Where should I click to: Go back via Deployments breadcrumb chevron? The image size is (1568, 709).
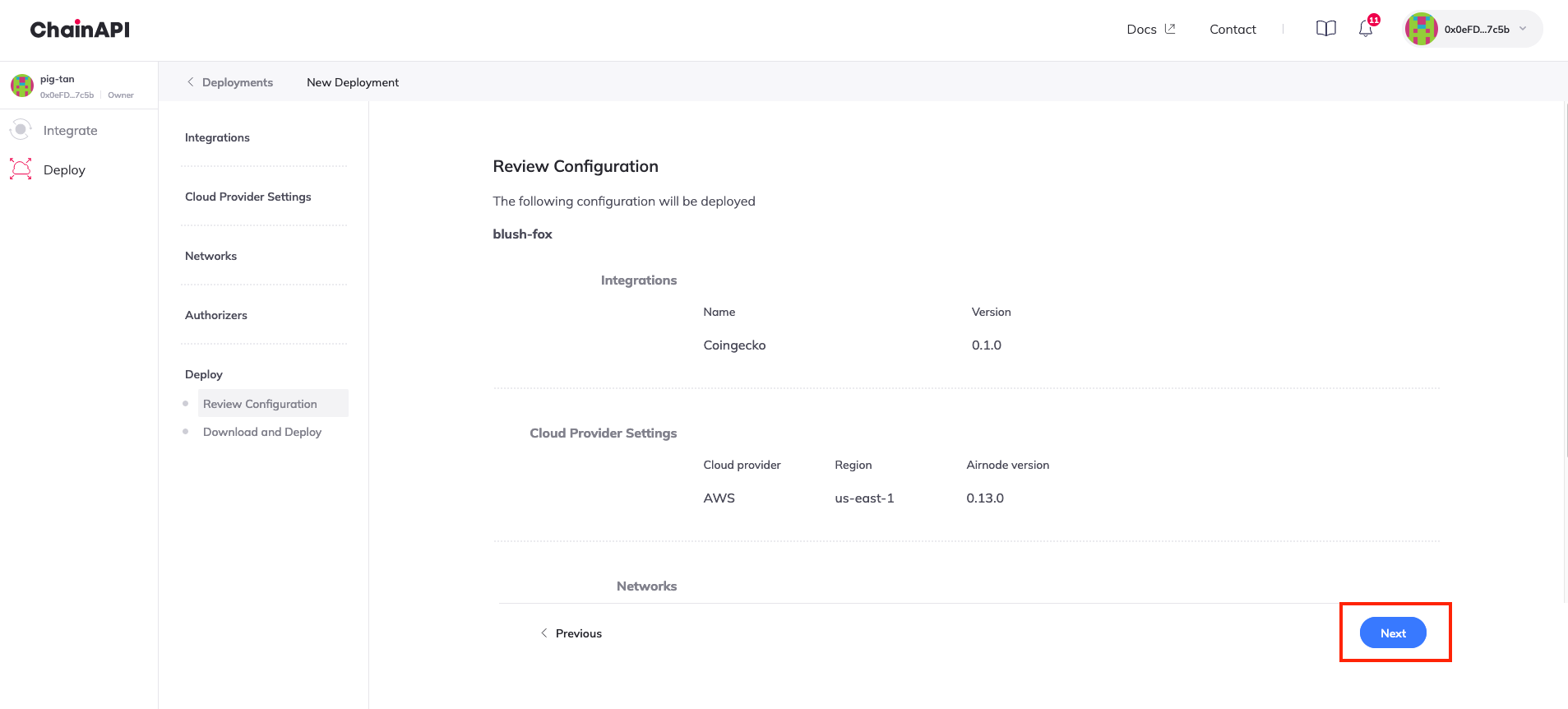(191, 82)
